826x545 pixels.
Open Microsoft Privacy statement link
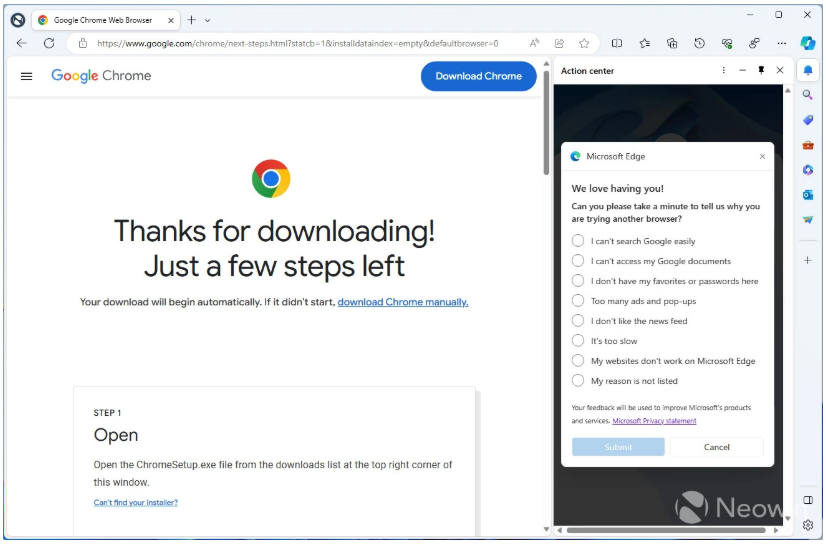654,421
